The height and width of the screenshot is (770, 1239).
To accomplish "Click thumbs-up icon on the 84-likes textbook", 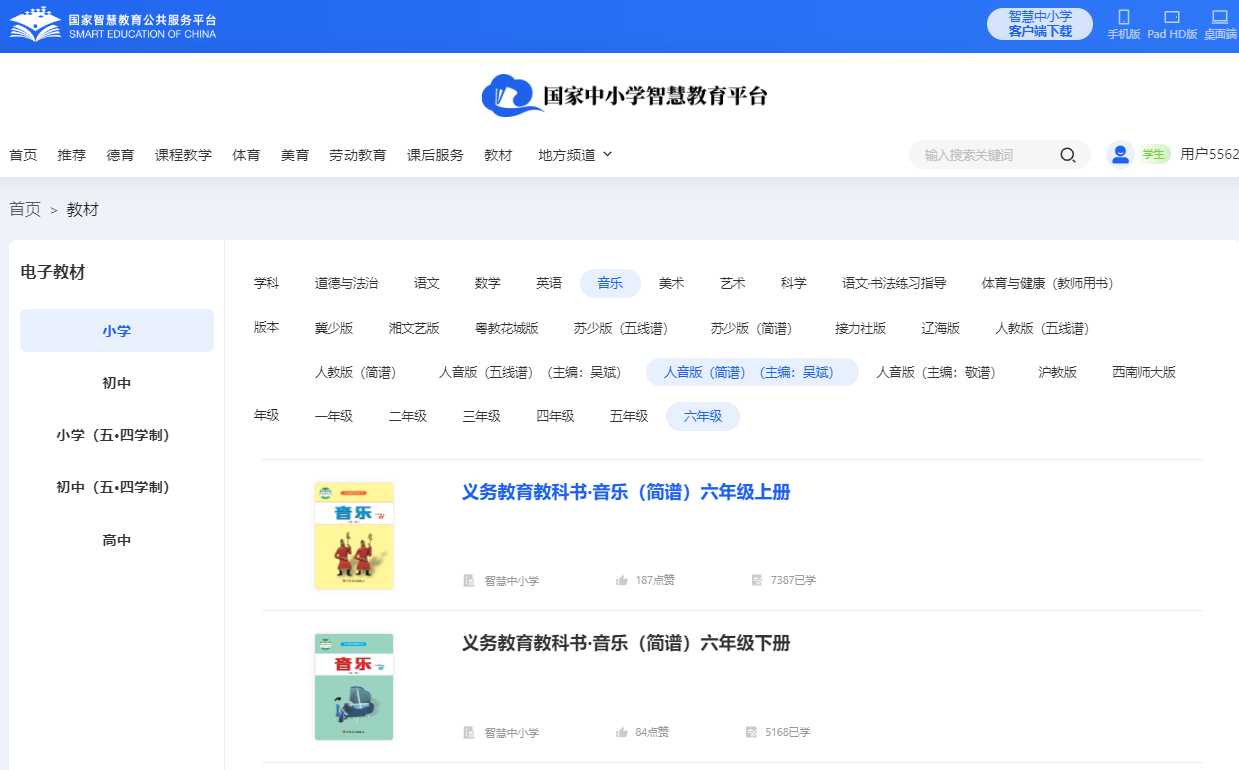I will click(622, 732).
